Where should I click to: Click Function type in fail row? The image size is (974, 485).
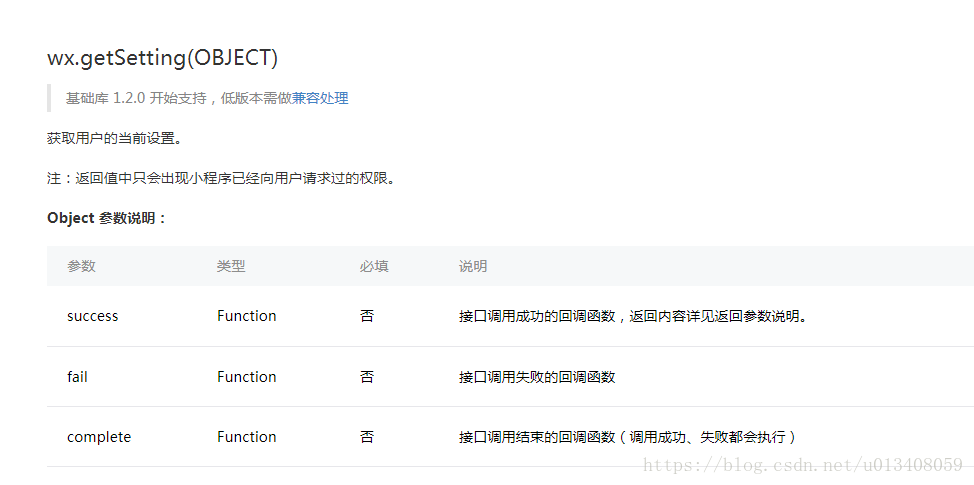247,376
